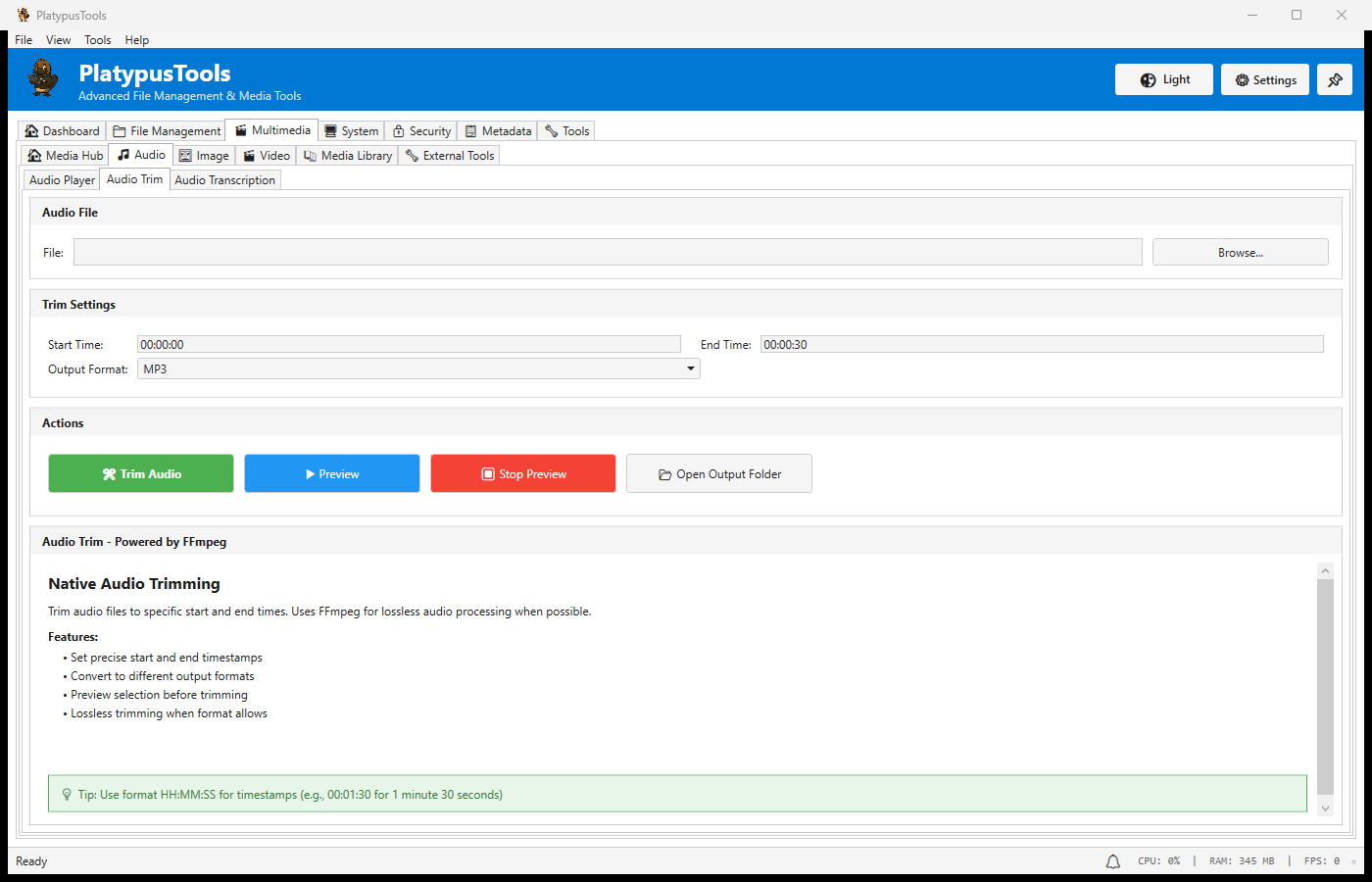Expand the Output Format MP3 dropdown
Screen dimensions: 1372x882
pyautogui.click(x=418, y=369)
